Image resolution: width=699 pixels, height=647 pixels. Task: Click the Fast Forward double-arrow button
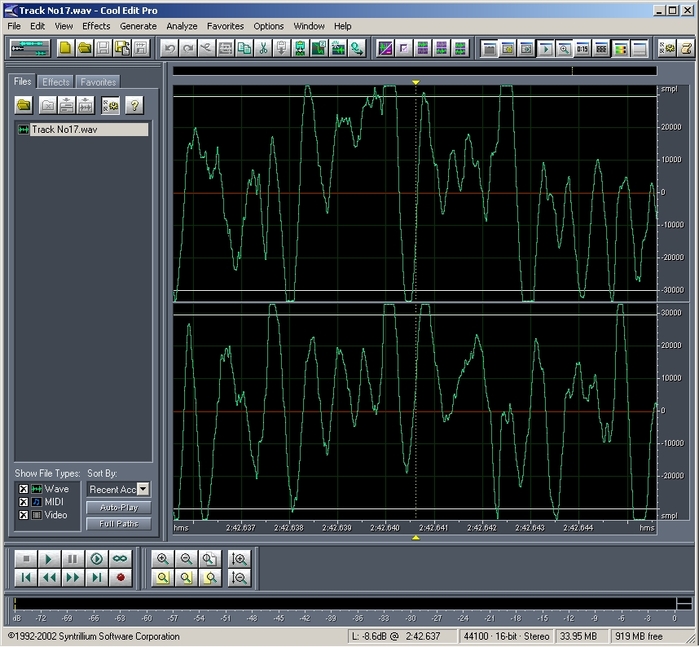pyautogui.click(x=72, y=578)
